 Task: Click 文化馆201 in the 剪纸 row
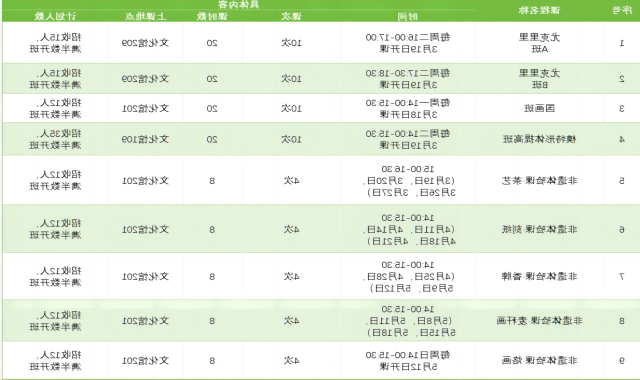[145, 229]
